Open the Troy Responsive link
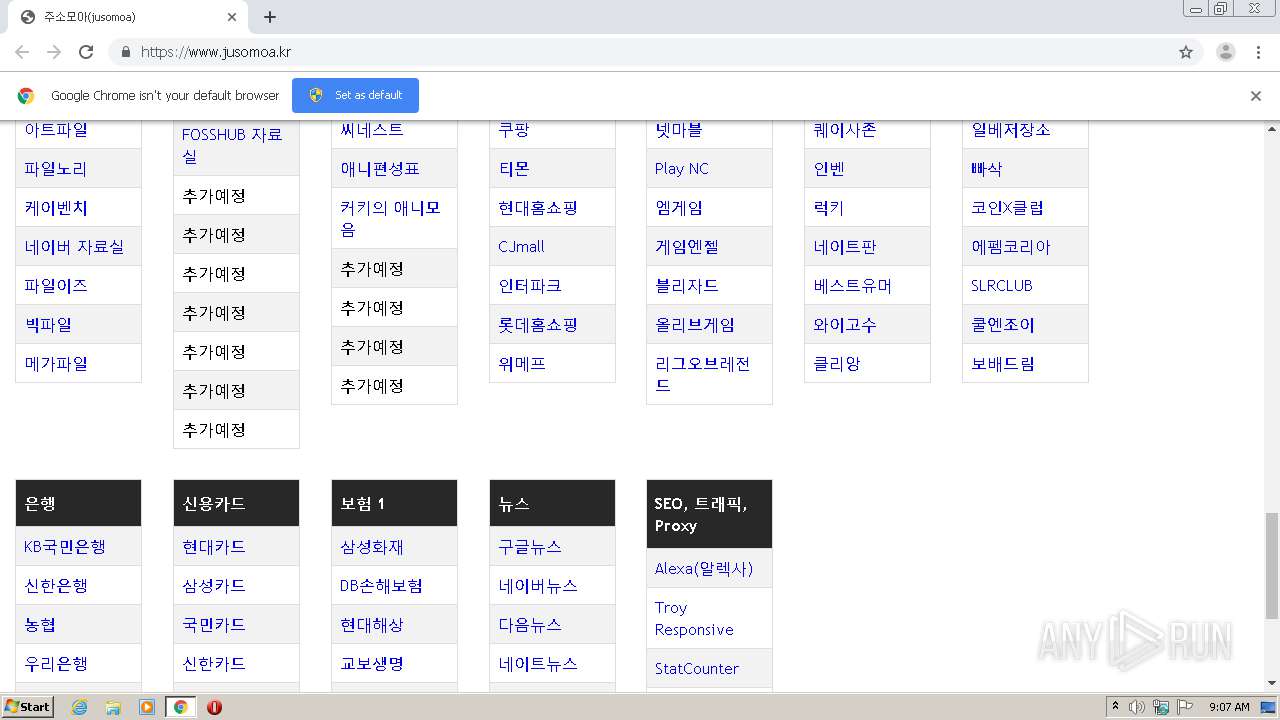This screenshot has width=1280, height=720. pyautogui.click(x=694, y=619)
